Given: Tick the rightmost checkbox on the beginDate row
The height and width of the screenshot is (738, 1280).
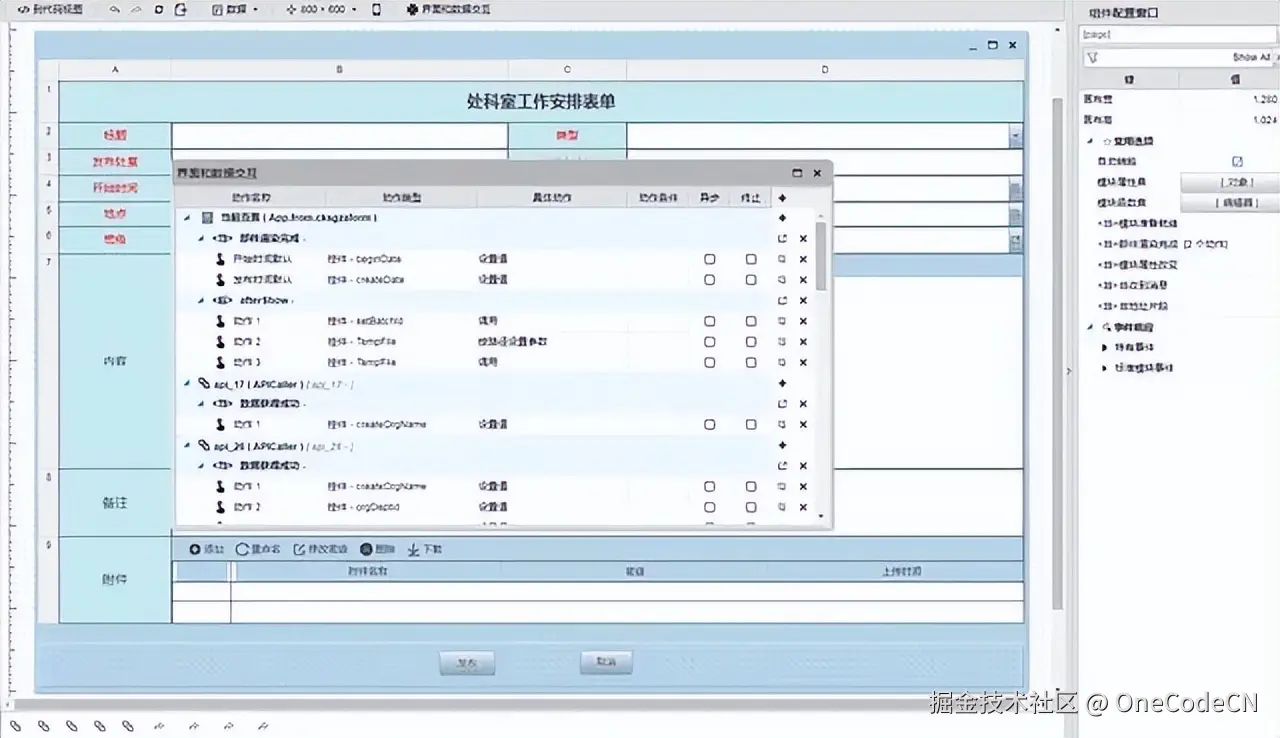Looking at the screenshot, I should [x=751, y=259].
